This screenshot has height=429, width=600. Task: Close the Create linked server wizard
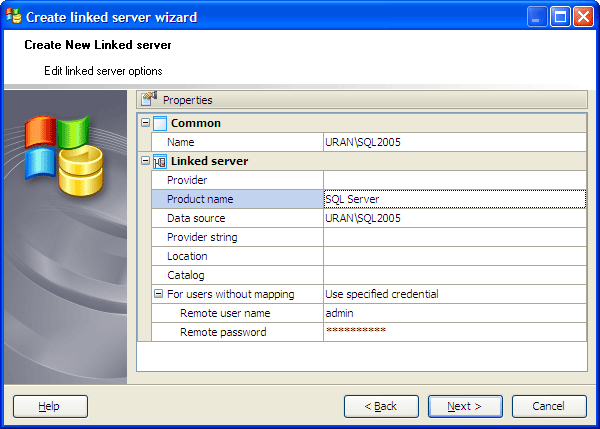click(583, 17)
